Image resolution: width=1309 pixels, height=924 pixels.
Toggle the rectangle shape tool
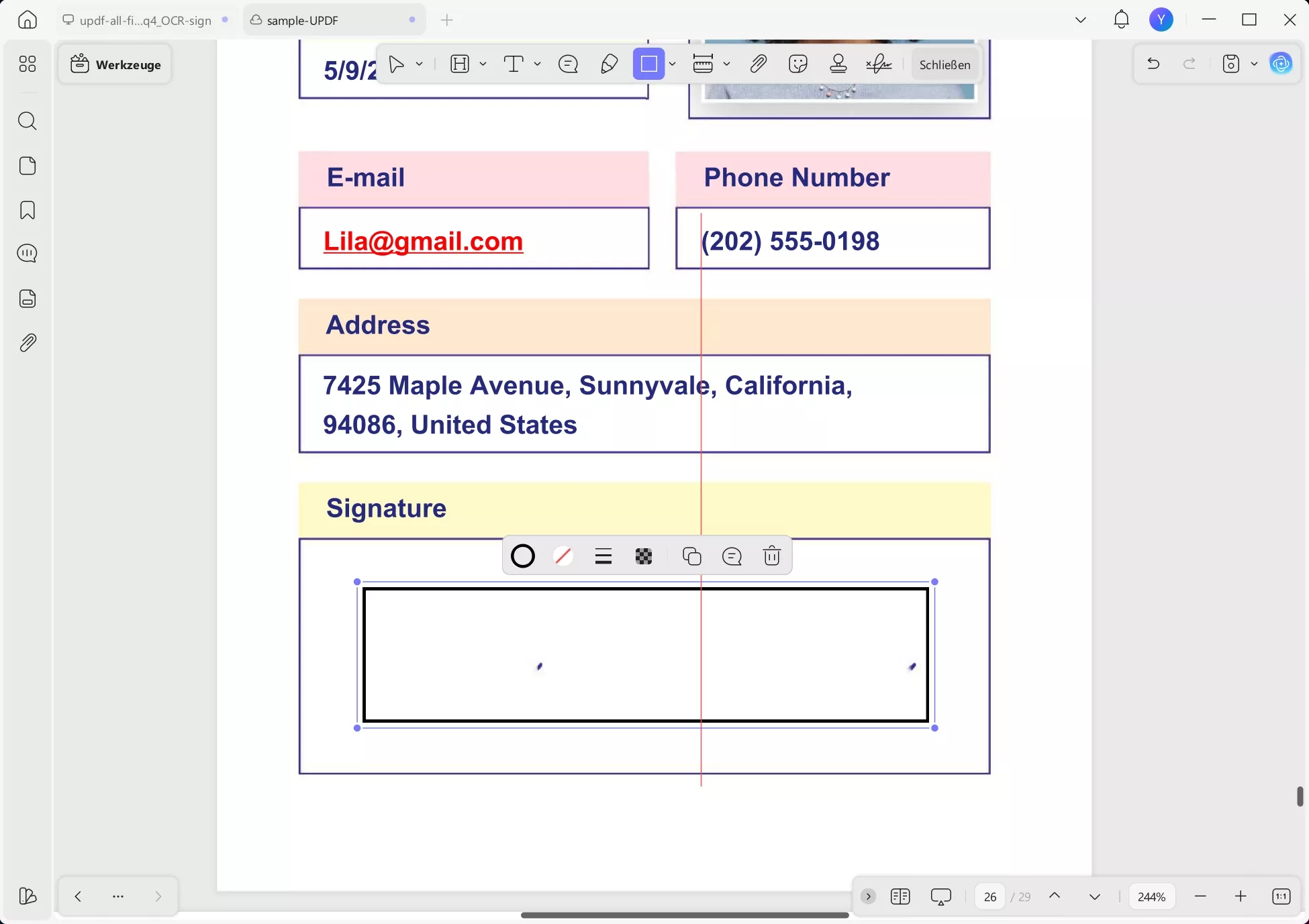click(x=648, y=64)
